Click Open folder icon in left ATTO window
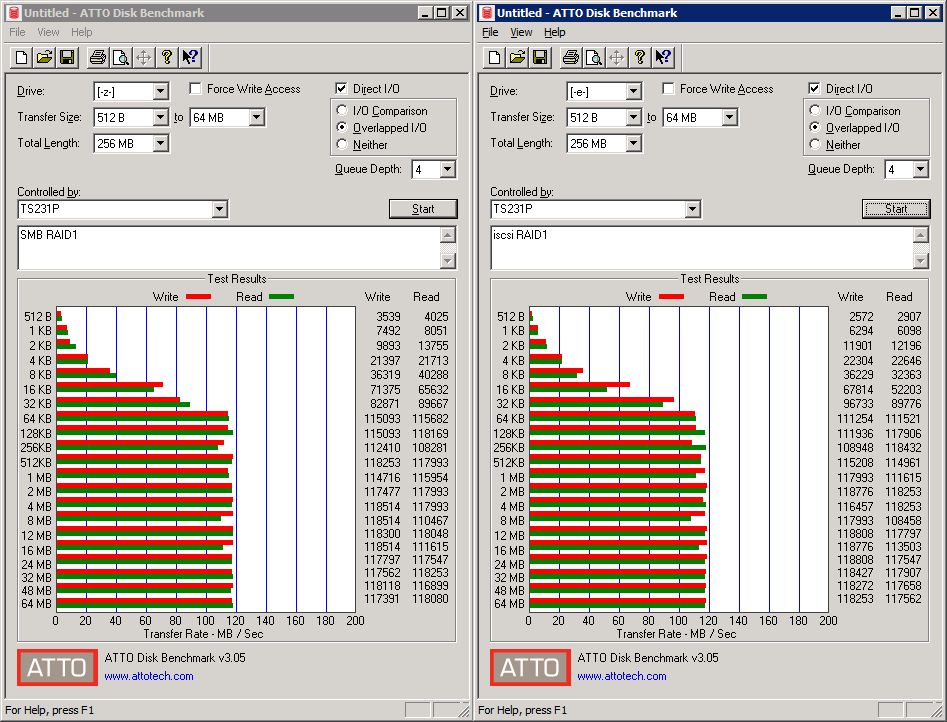 point(44,57)
